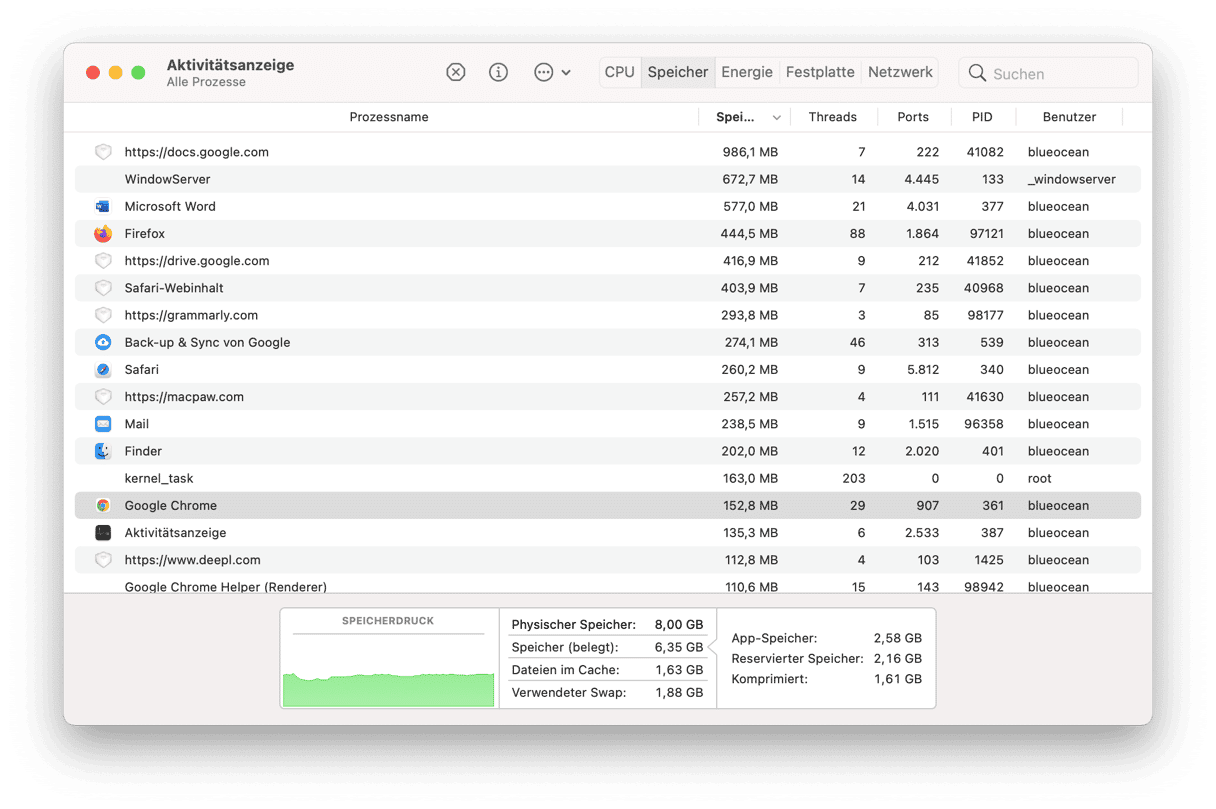
Task: Select the Safari-Webinhalt process name
Action: click(174, 288)
